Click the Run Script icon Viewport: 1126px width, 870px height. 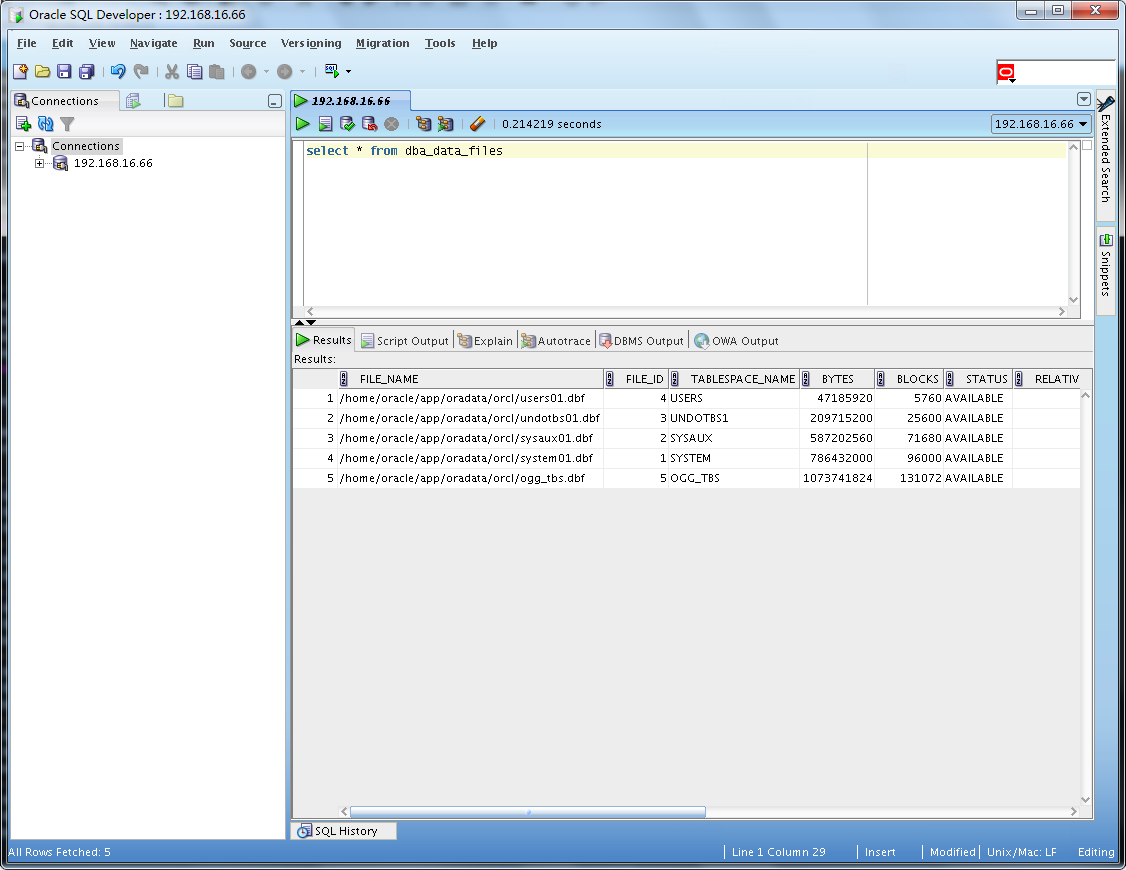tap(325, 123)
